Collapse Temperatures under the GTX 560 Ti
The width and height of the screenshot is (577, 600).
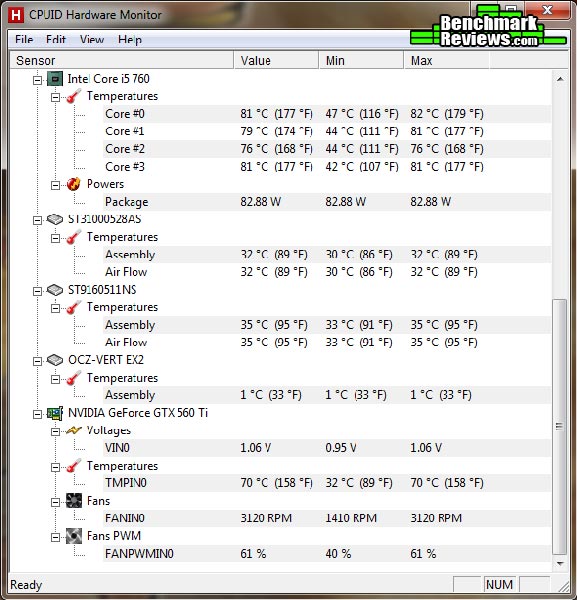click(x=56, y=467)
